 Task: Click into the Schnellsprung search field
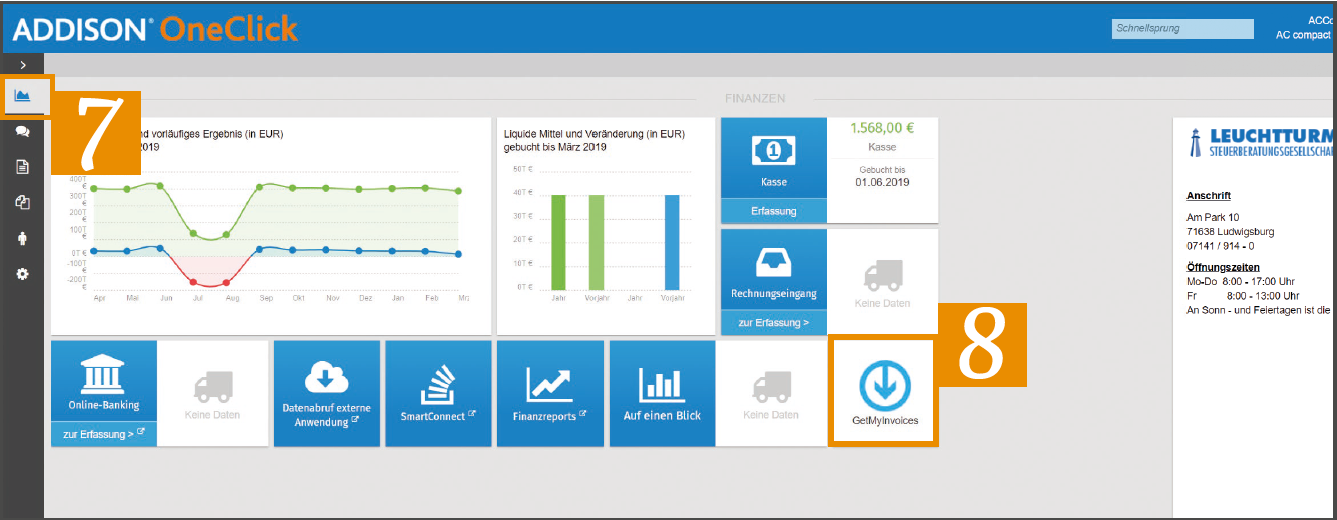click(1182, 29)
